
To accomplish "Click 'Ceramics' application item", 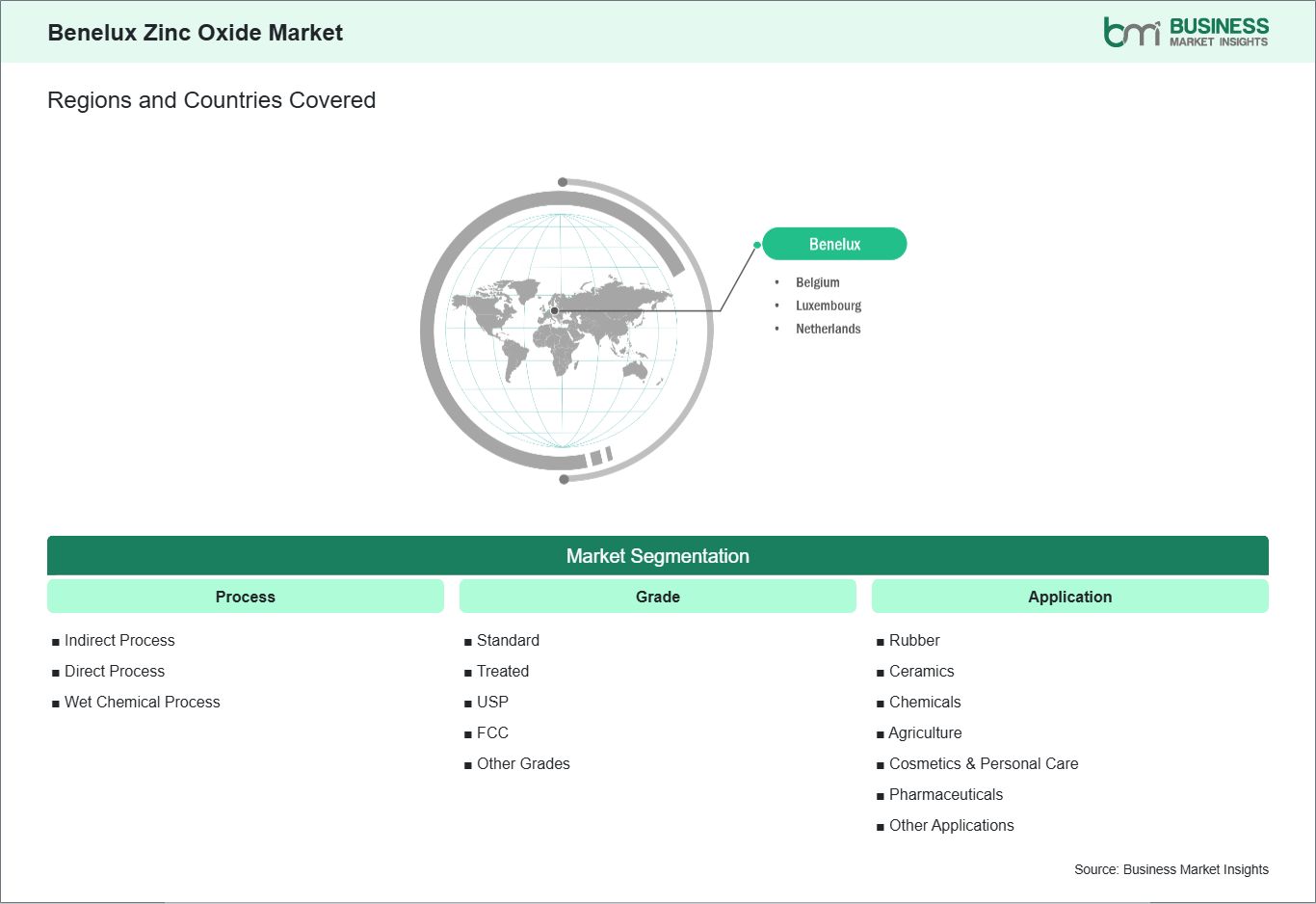I will 922,671.
